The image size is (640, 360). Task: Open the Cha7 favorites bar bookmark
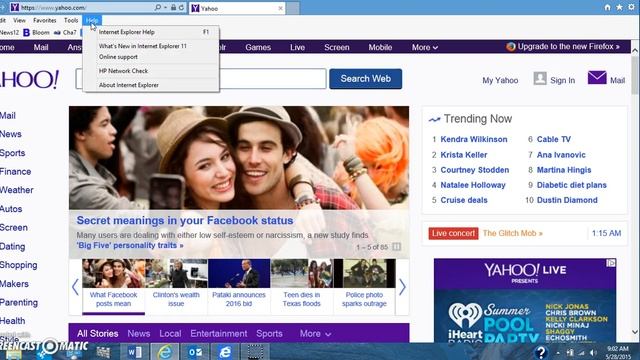[x=65, y=33]
